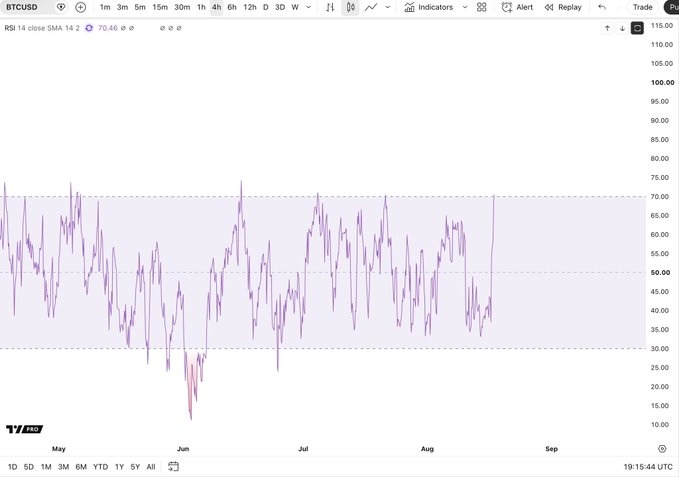Choose the 1h timeframe

coord(201,7)
